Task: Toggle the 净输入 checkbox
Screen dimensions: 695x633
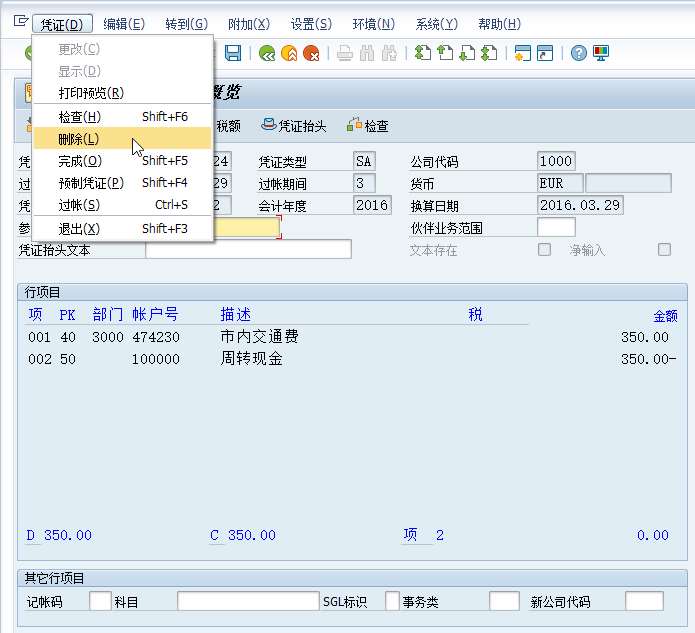Action: [664, 250]
